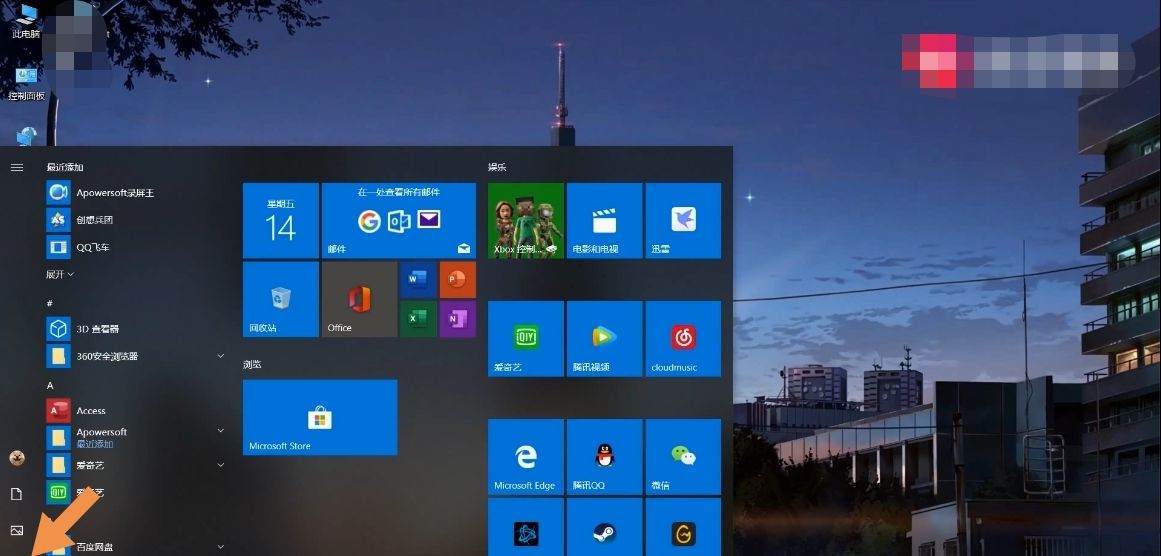Viewport: 1161px width, 556px height.
Task: Expand the Apowersoft folder chevron
Action: point(221,430)
